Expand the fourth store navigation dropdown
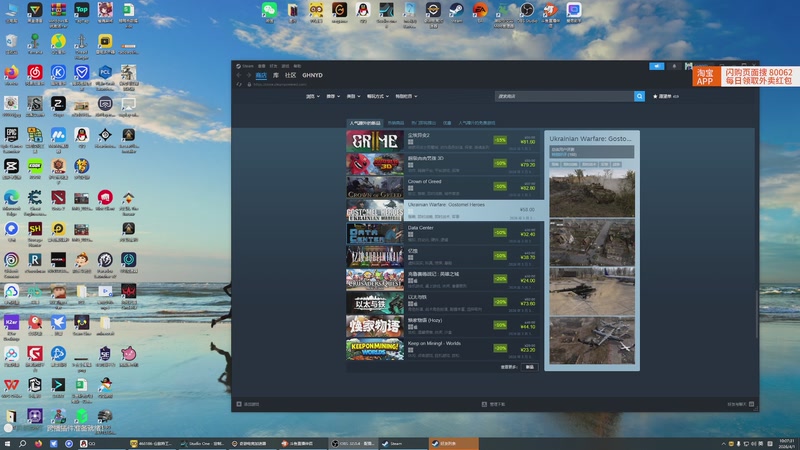This screenshot has width=800, height=450. [378, 96]
